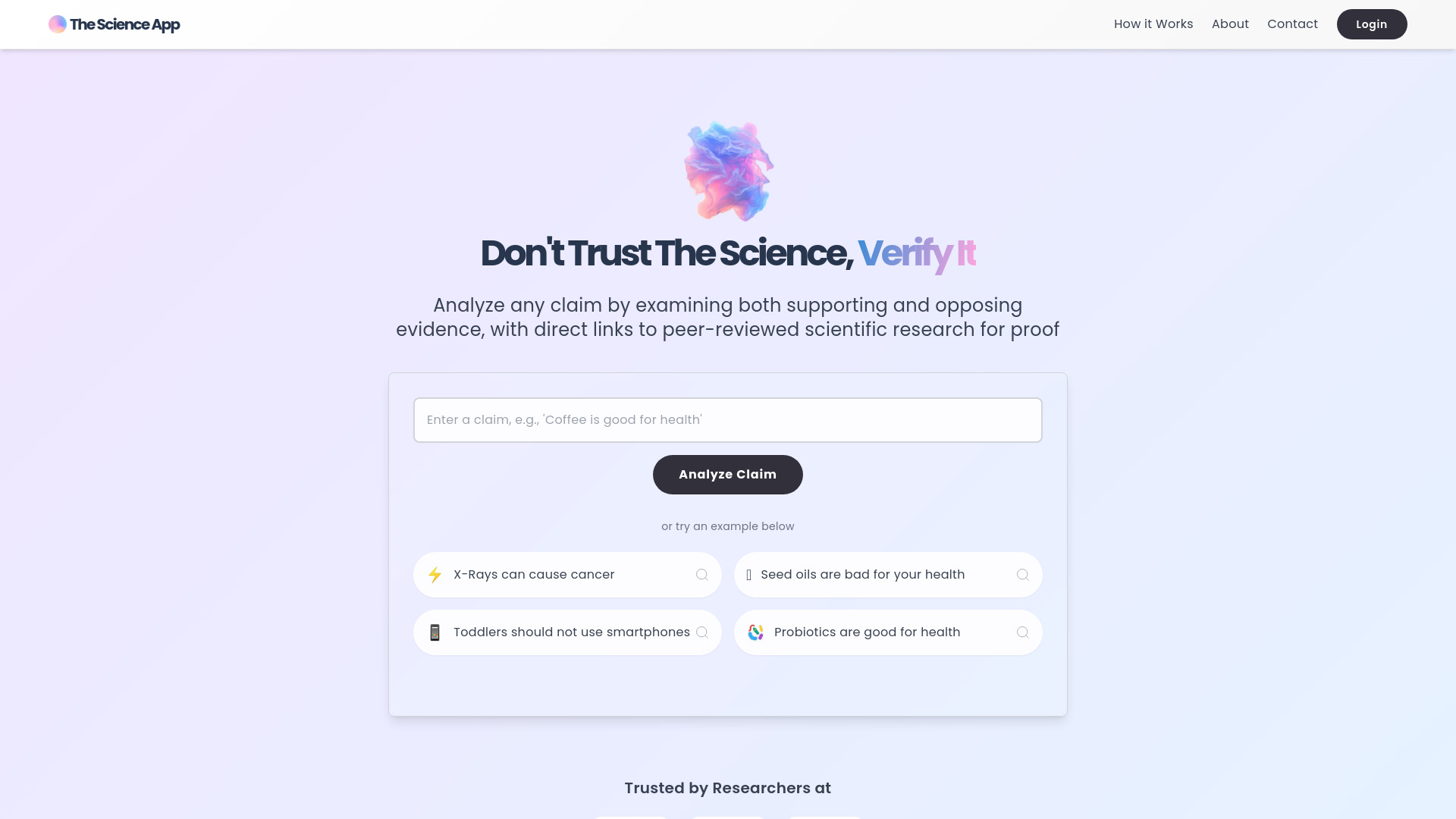Click The Science App logo in the top left

point(113,23)
